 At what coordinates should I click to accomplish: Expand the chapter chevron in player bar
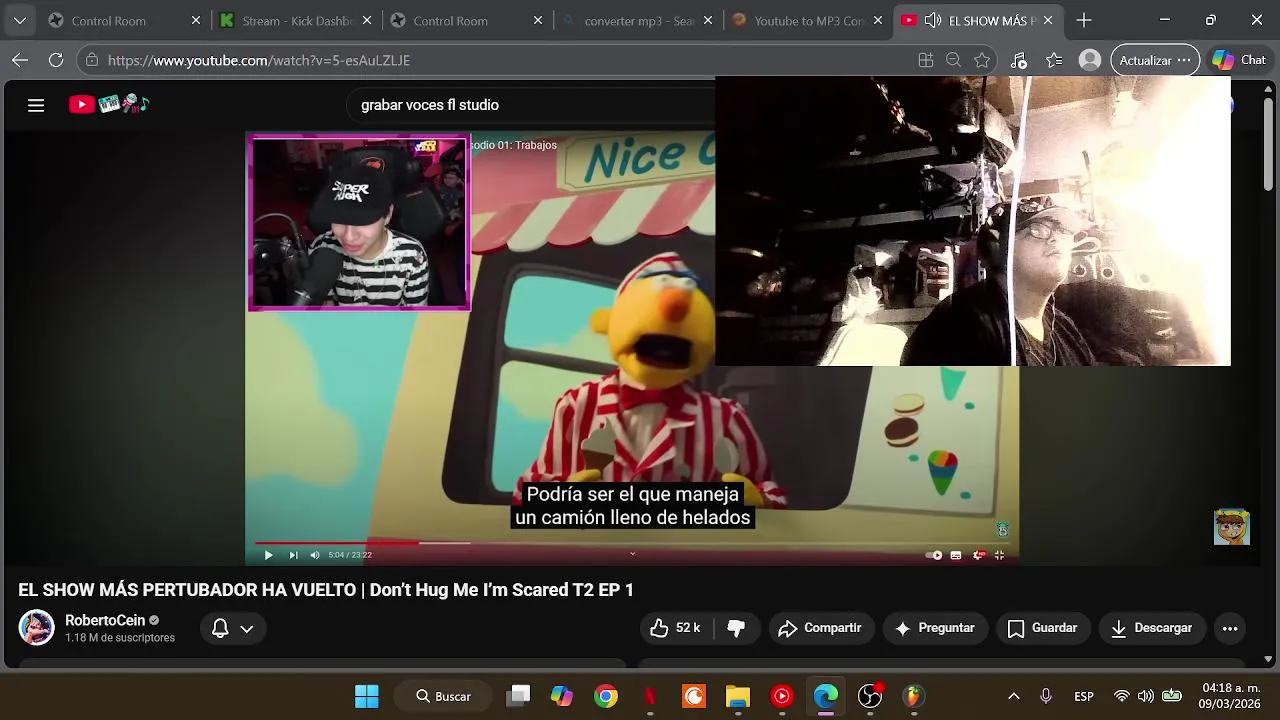pyautogui.click(x=632, y=554)
